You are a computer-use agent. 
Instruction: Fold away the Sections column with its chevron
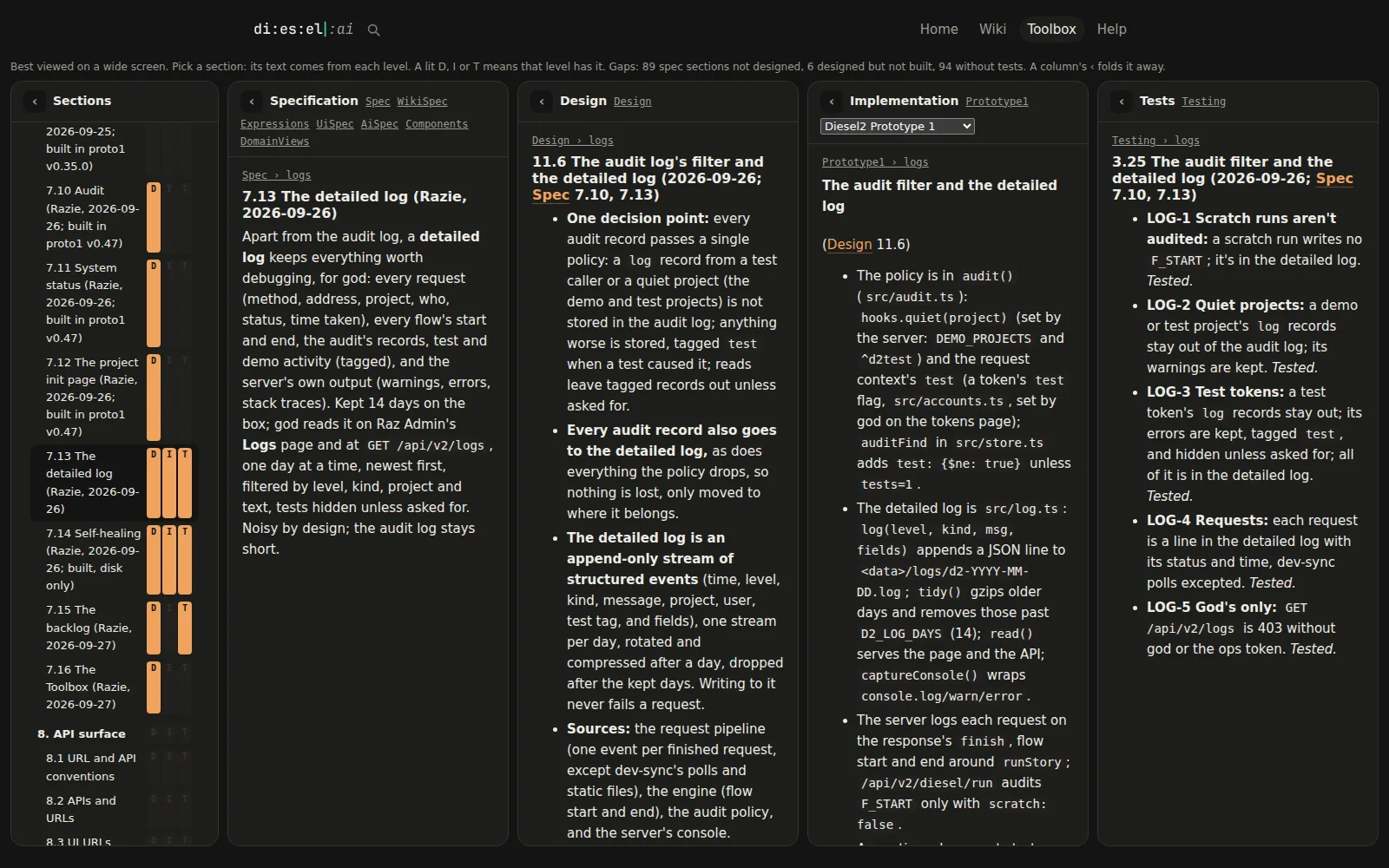35,102
